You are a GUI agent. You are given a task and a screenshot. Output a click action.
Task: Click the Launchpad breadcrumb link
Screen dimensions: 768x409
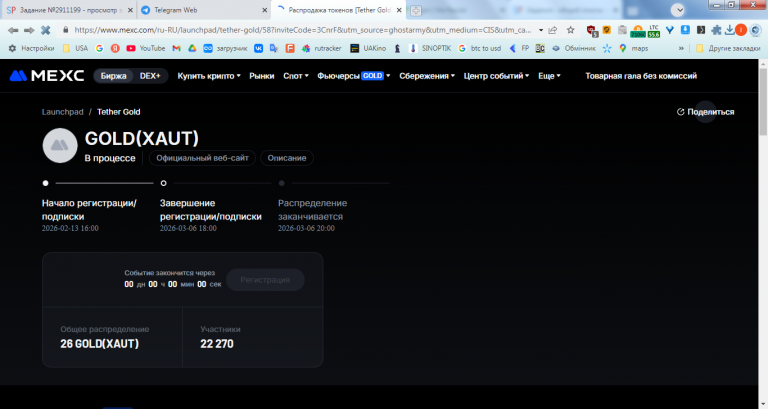click(63, 112)
